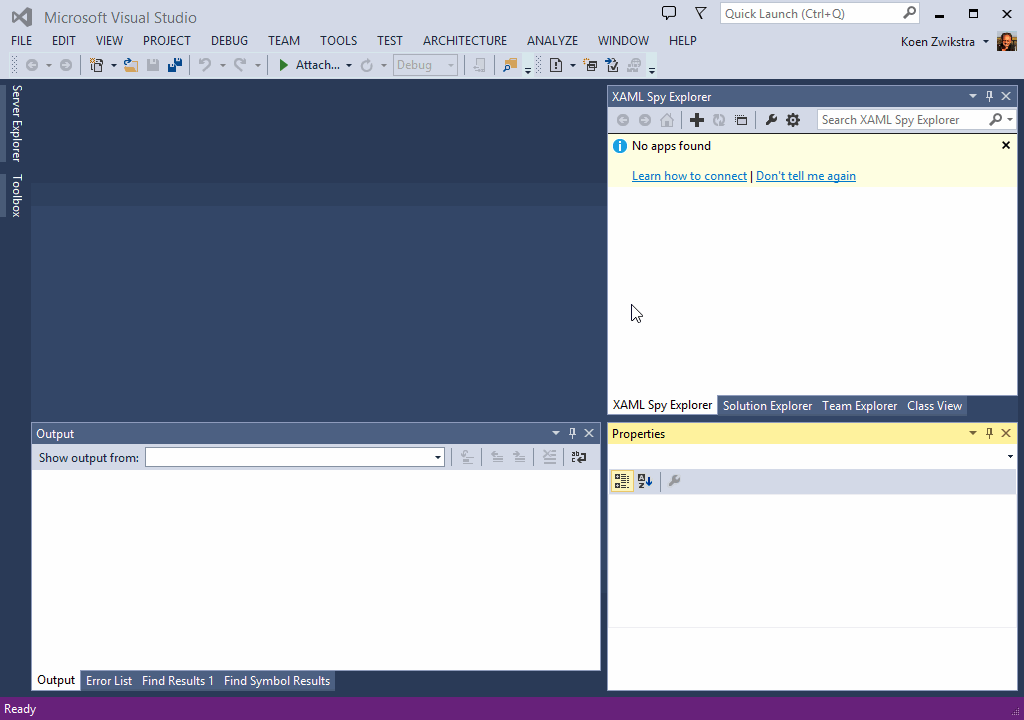Open the Debug configuration dropdown
The width and height of the screenshot is (1024, 720).
425,65
